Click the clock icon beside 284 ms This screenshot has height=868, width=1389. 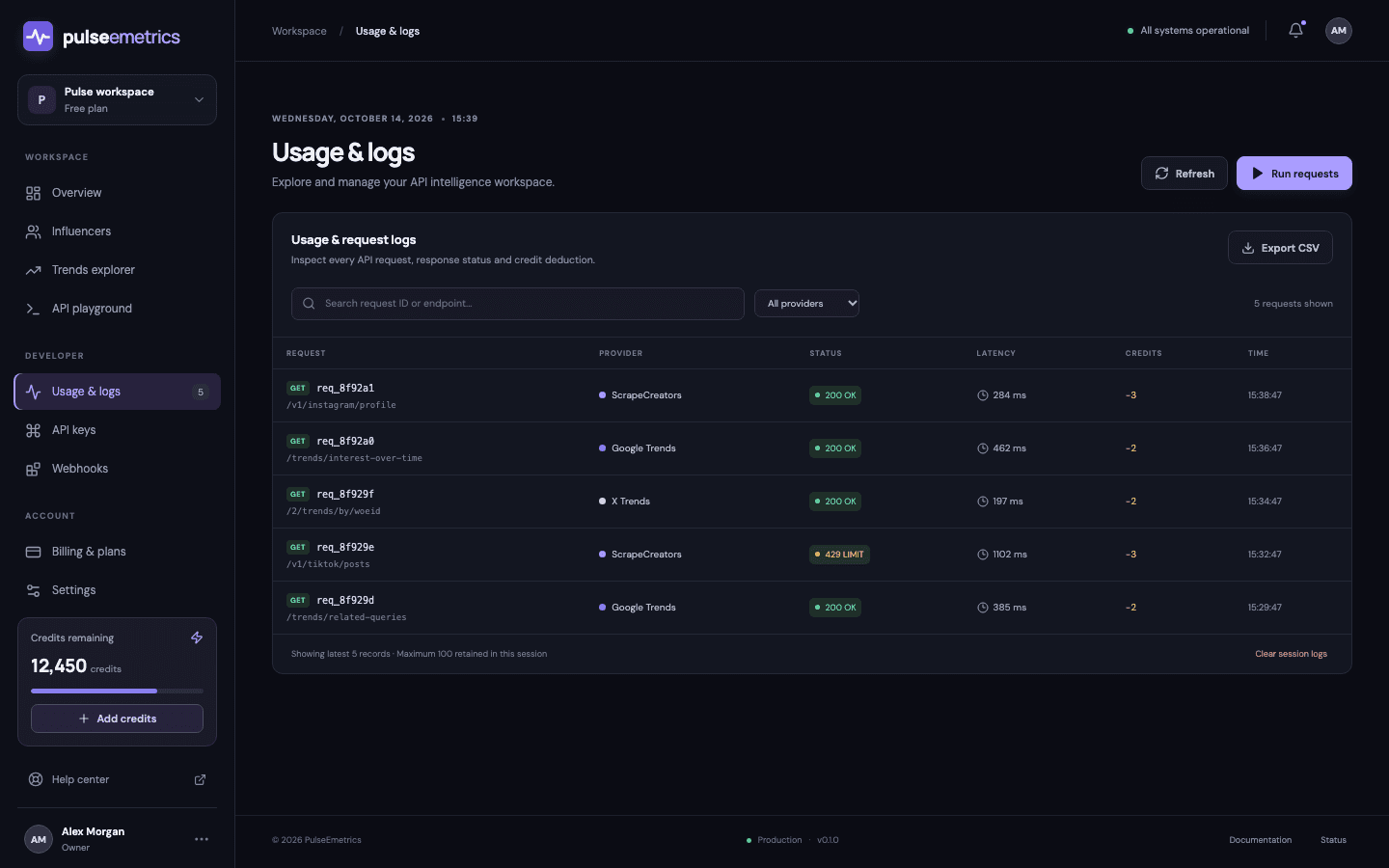pos(983,395)
